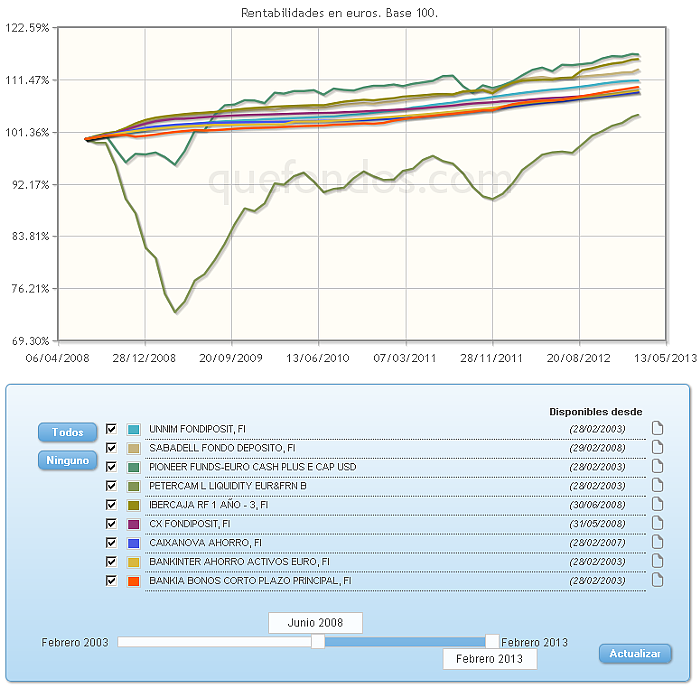Image resolution: width=700 pixels, height=687 pixels.
Task: Click the Actualizar button
Action: point(635,654)
